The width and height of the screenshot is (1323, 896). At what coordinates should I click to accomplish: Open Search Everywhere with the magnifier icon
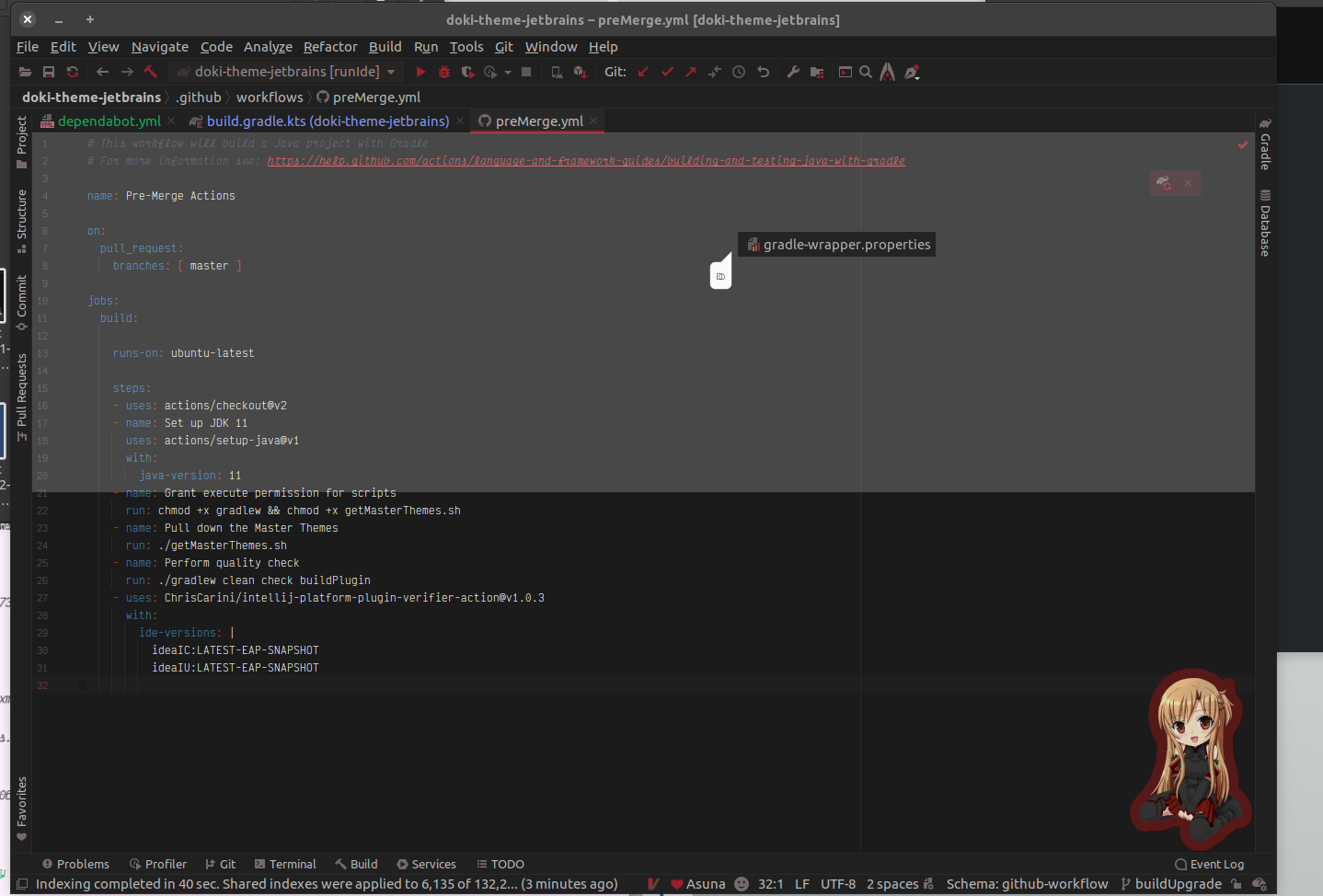tap(865, 71)
